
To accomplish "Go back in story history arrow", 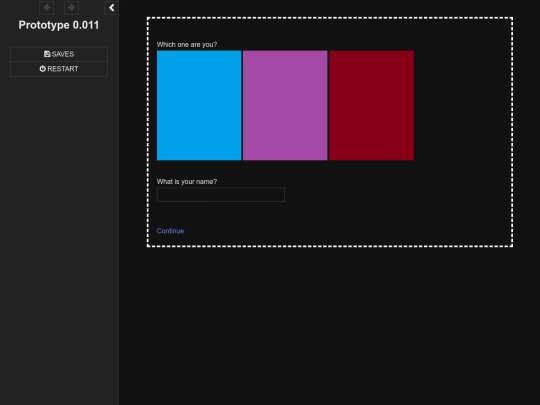I will point(46,8).
